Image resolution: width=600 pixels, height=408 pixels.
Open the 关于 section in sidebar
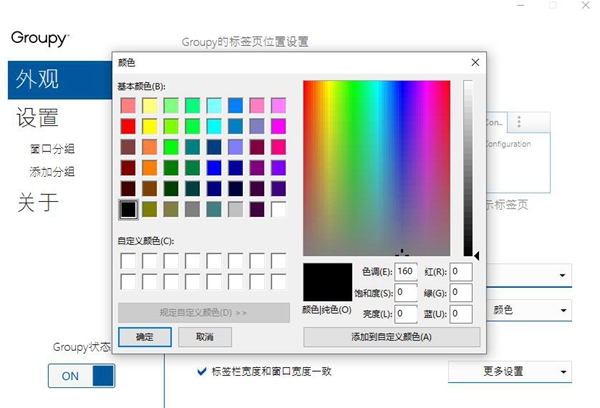click(38, 202)
